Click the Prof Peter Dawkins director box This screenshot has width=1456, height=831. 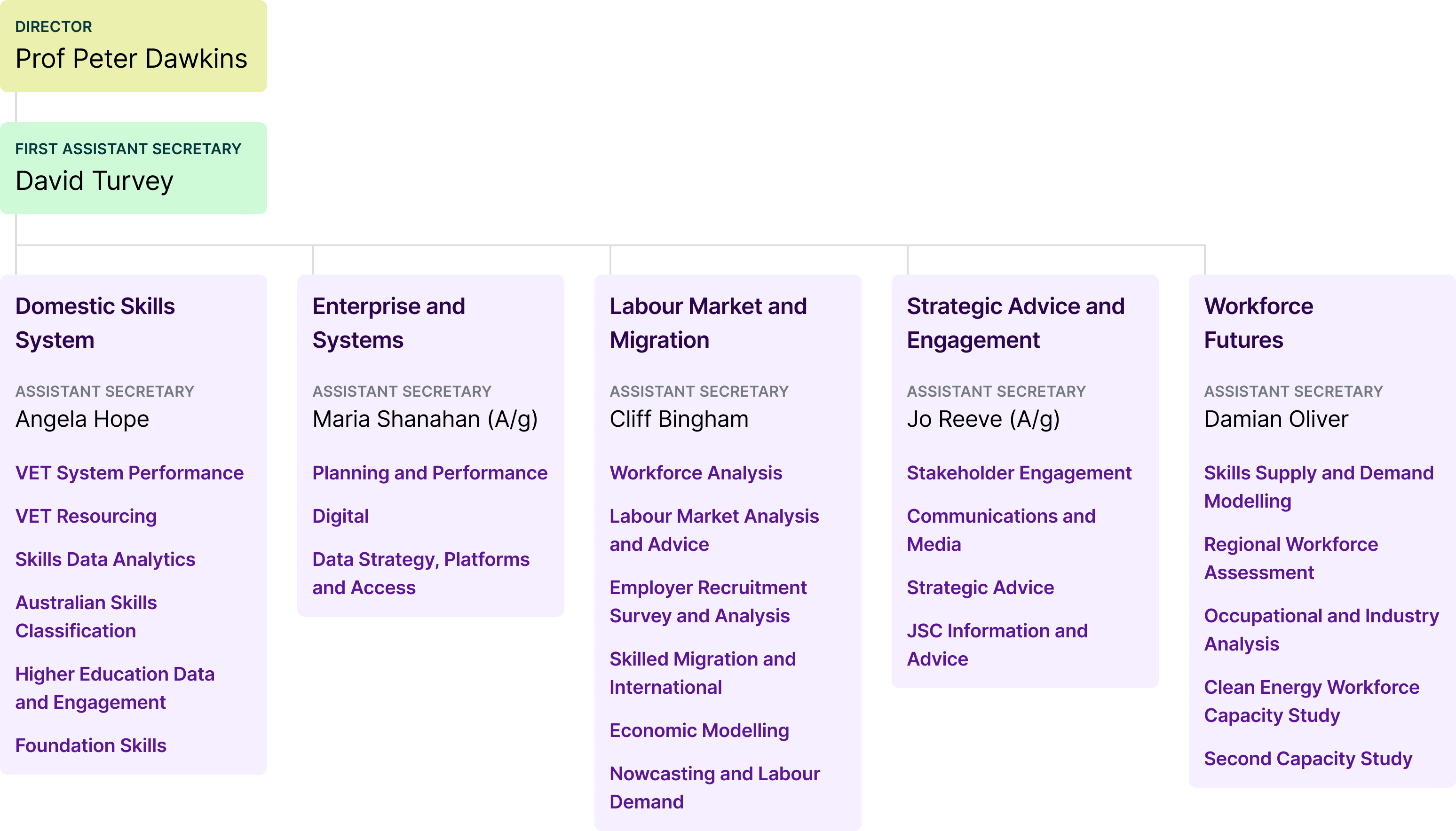tap(133, 46)
